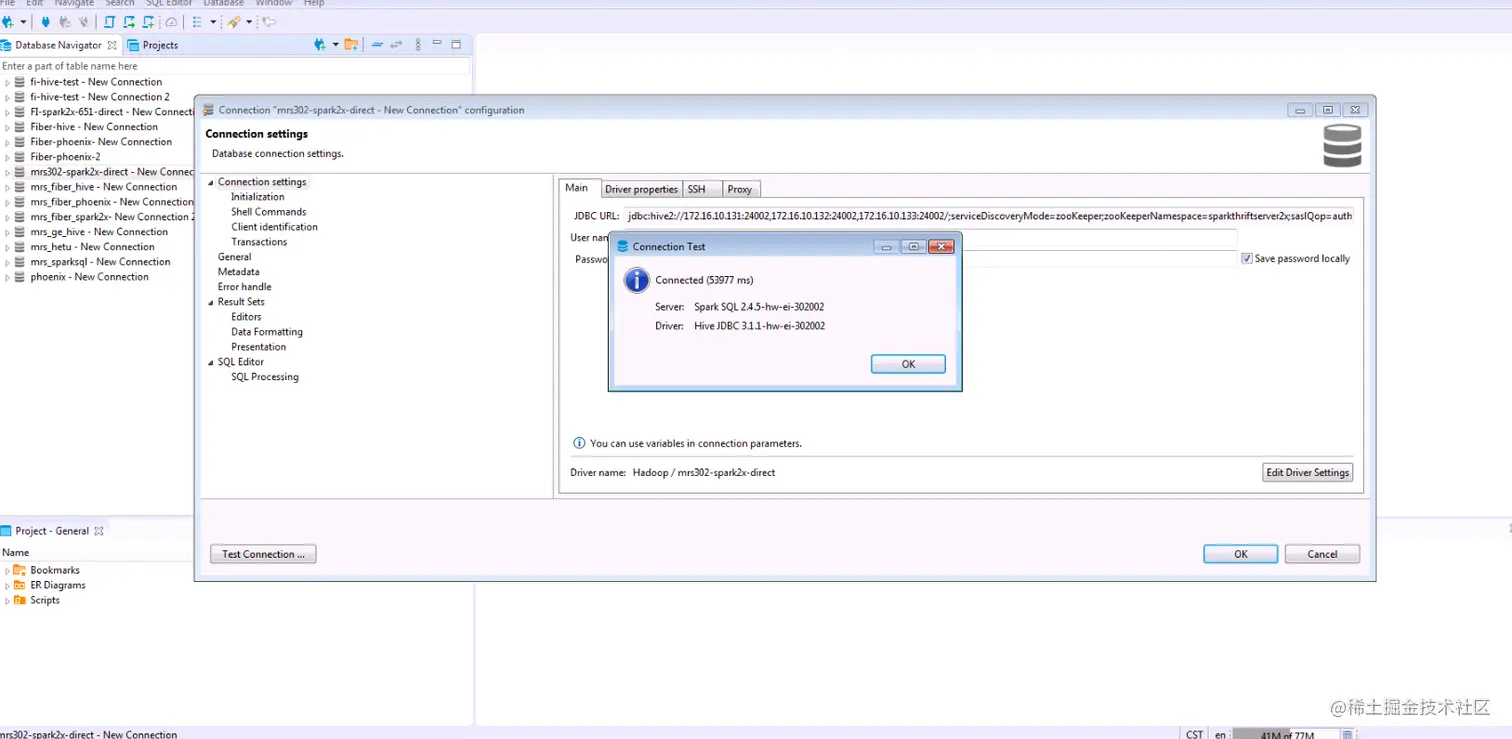Select Metadata in the settings tree
This screenshot has height=739, width=1512.
[x=239, y=272]
